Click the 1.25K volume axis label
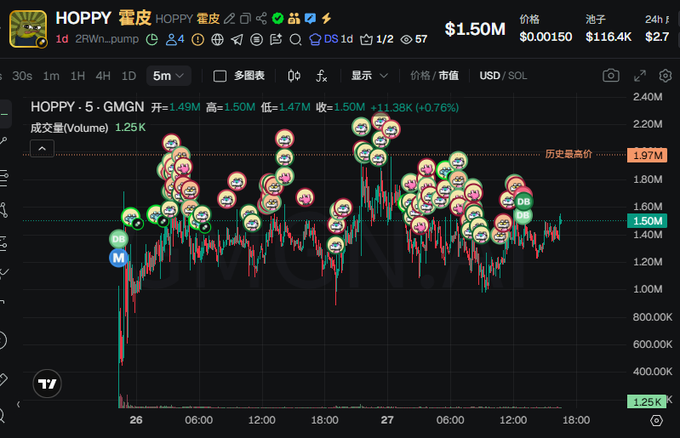The height and width of the screenshot is (438, 680). tap(647, 402)
